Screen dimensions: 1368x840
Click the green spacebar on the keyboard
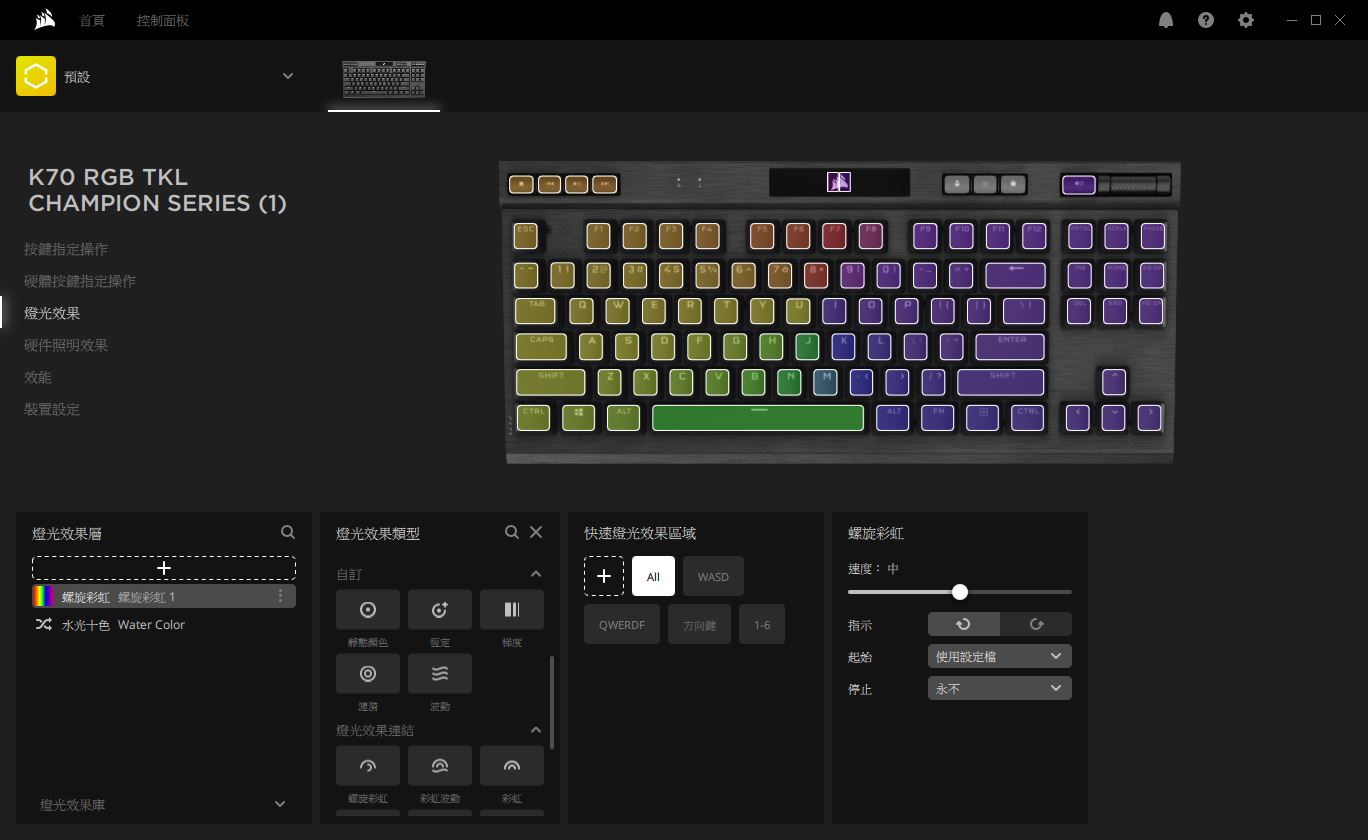(758, 417)
